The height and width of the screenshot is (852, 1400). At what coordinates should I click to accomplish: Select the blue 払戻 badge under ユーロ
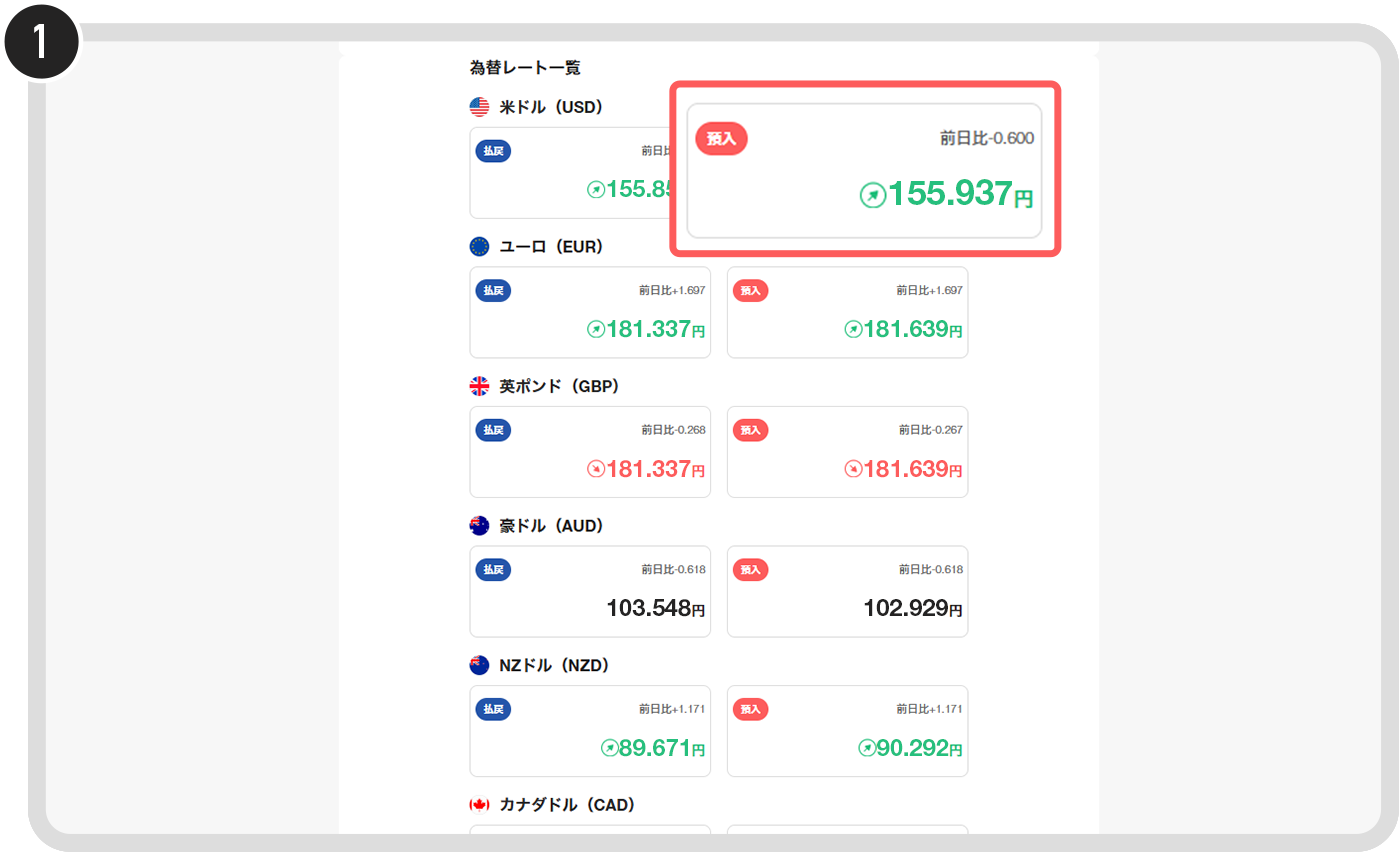(x=493, y=291)
